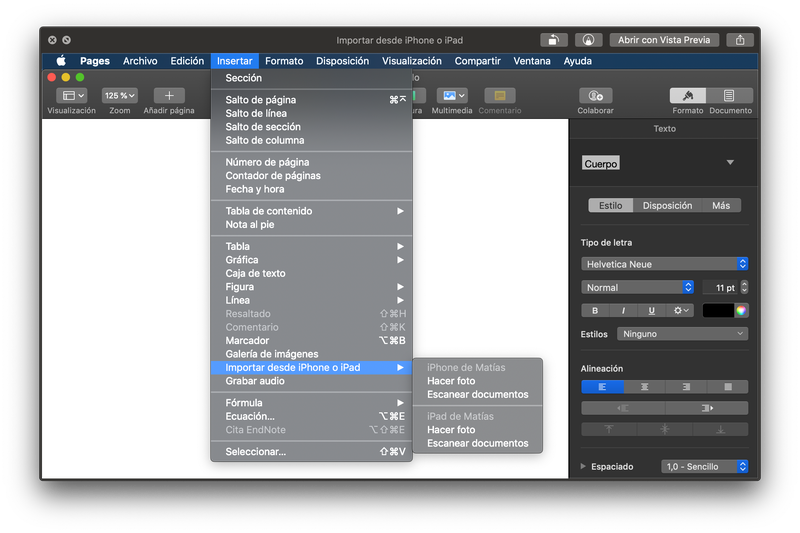Screen dimensions: 800x533
Task: Click the Seleccionar... menu item
Action: point(311,451)
